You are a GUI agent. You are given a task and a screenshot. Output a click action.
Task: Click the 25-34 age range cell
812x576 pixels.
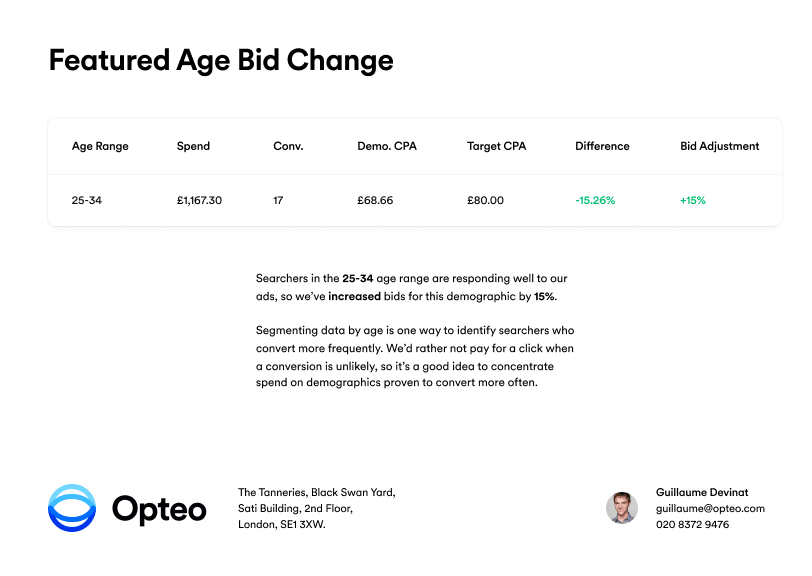coord(87,200)
